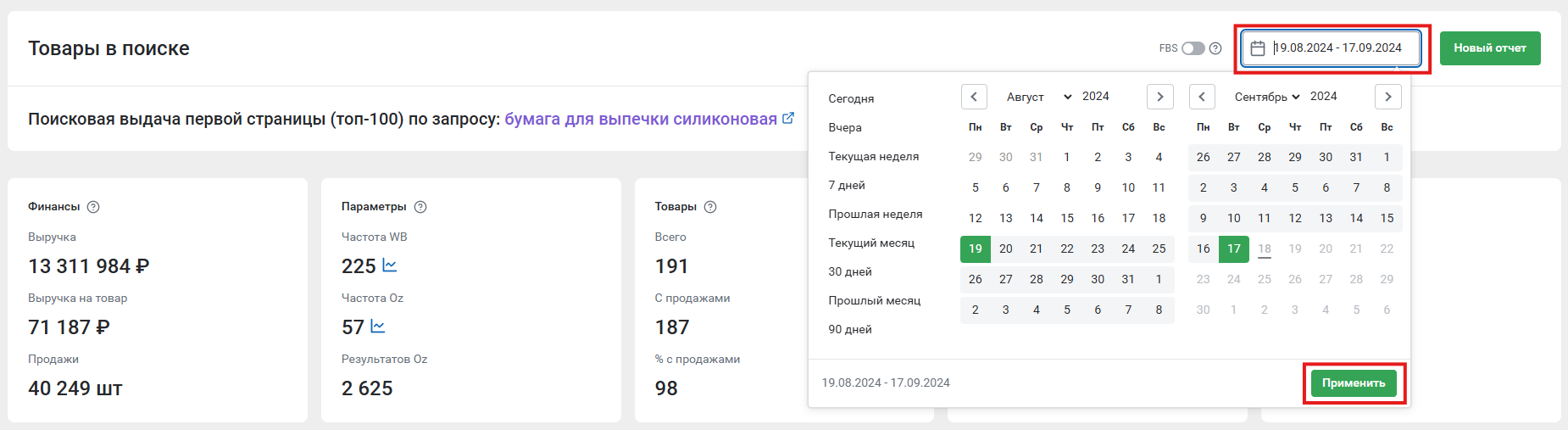This screenshot has width=1568, height=430.
Task: Show help tooltip for Товары
Action: [x=710, y=207]
